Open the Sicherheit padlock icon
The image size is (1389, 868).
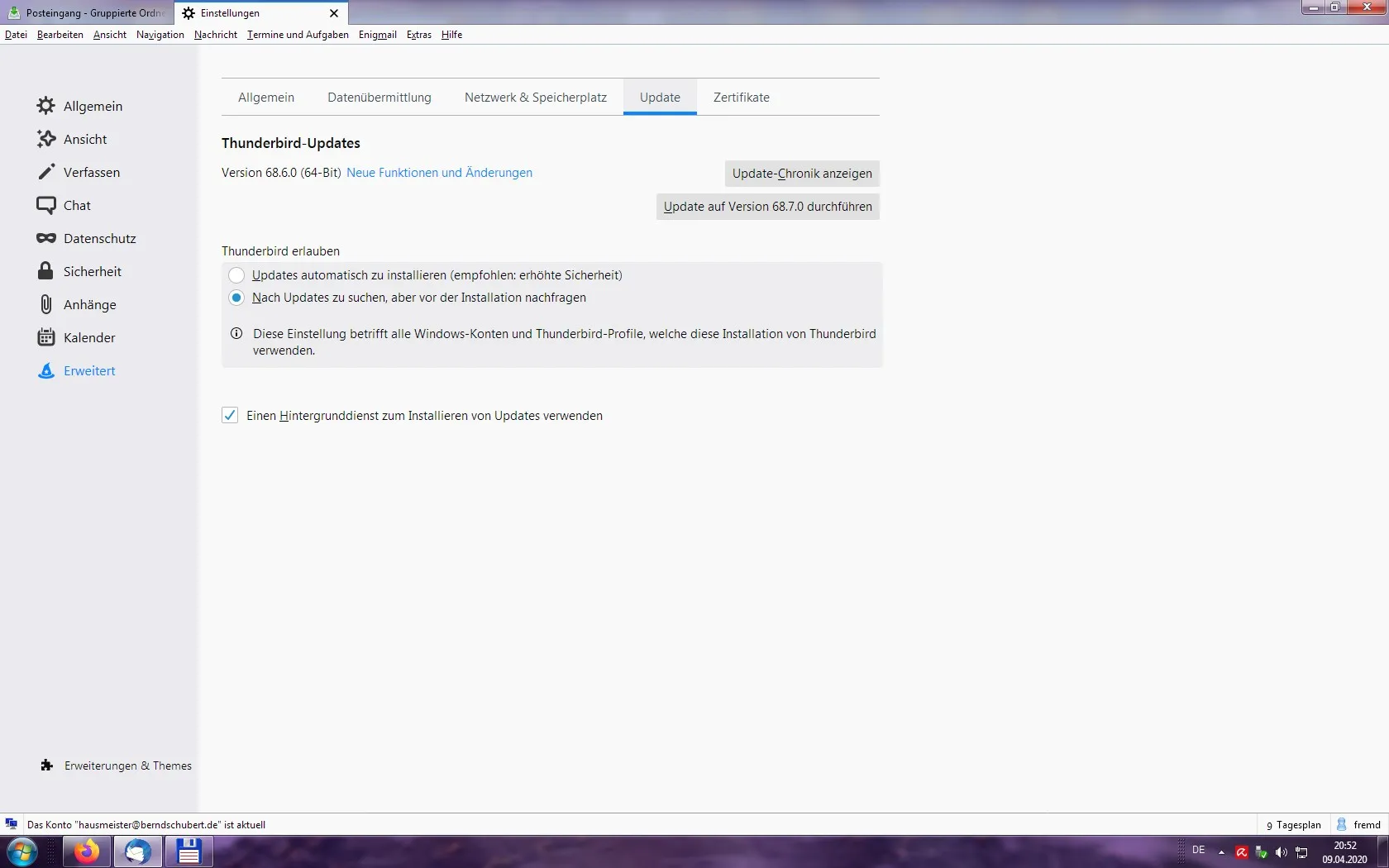(x=46, y=271)
